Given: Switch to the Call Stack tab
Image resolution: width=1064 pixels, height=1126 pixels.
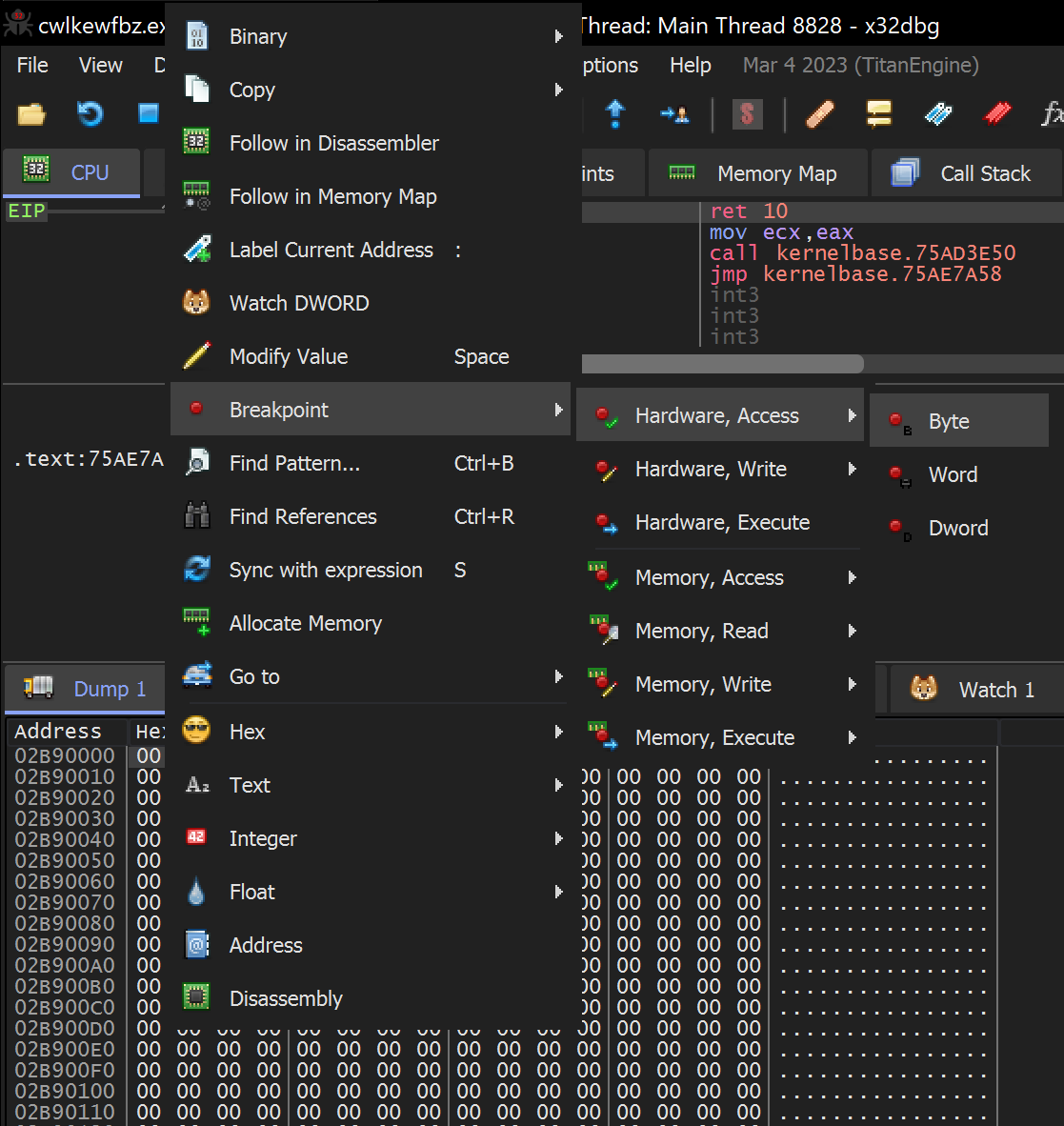Looking at the screenshot, I should point(966,173).
